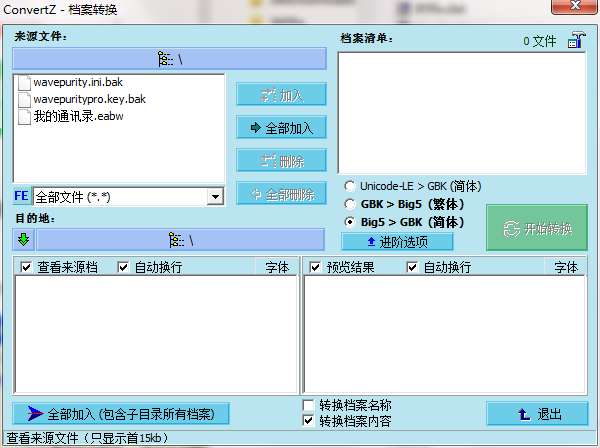Select GBK > Big5 (繁体) radio option

coord(349,204)
